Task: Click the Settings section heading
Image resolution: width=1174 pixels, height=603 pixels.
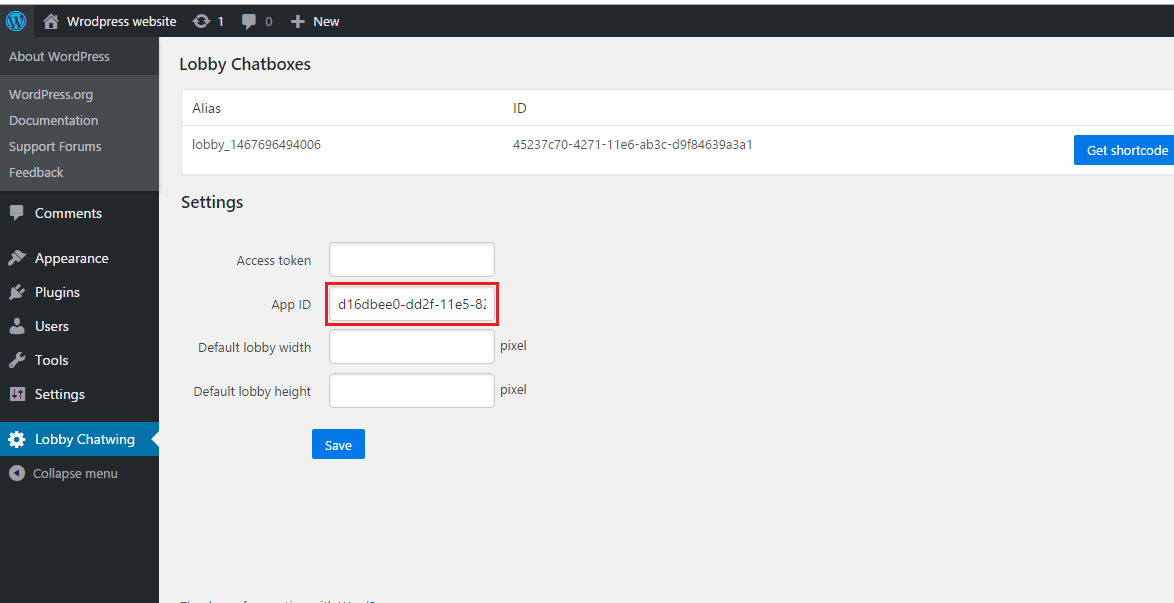Action: [212, 202]
